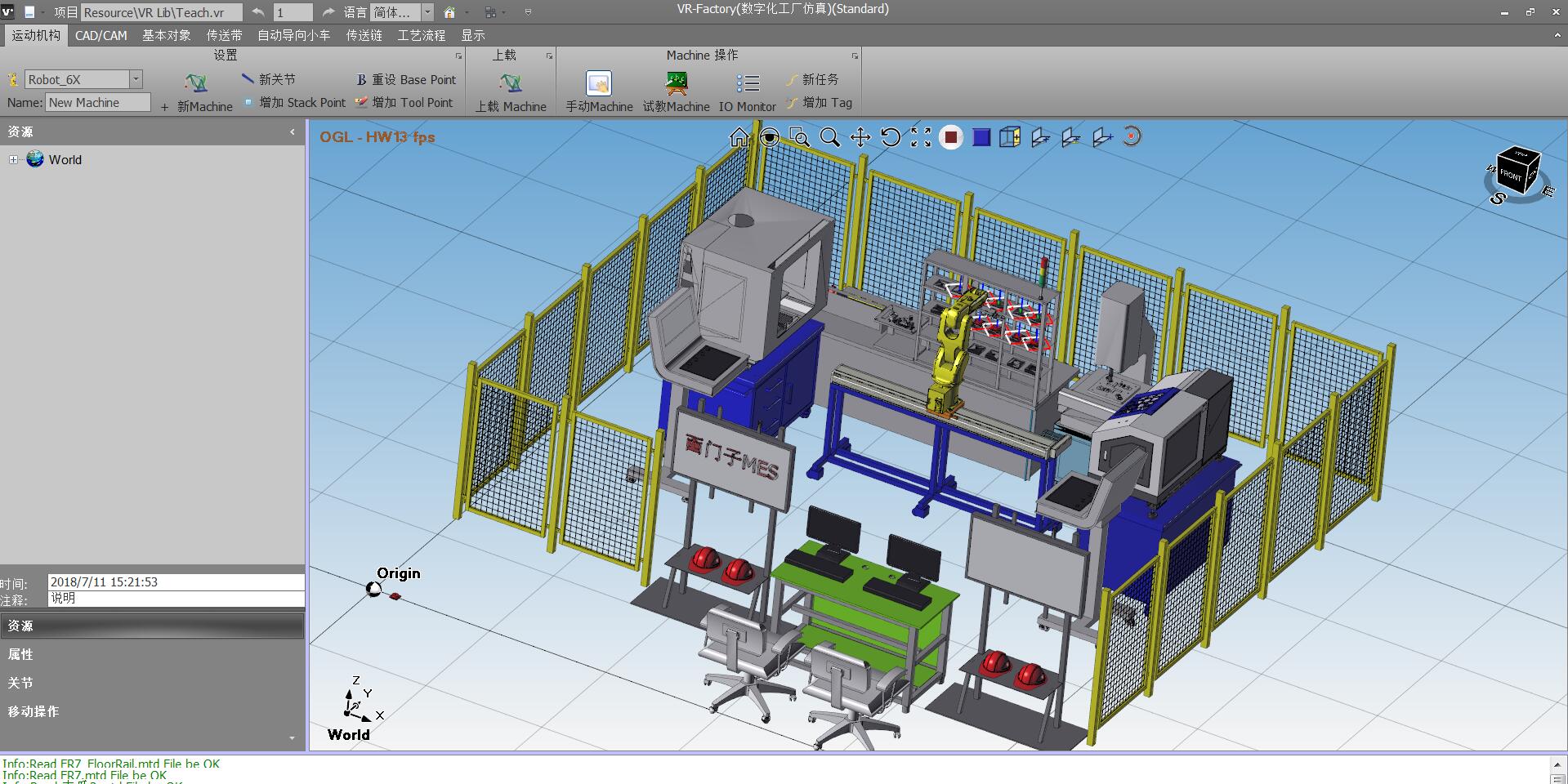Click the third plane view icon
The image size is (1568, 784).
(x=1101, y=137)
